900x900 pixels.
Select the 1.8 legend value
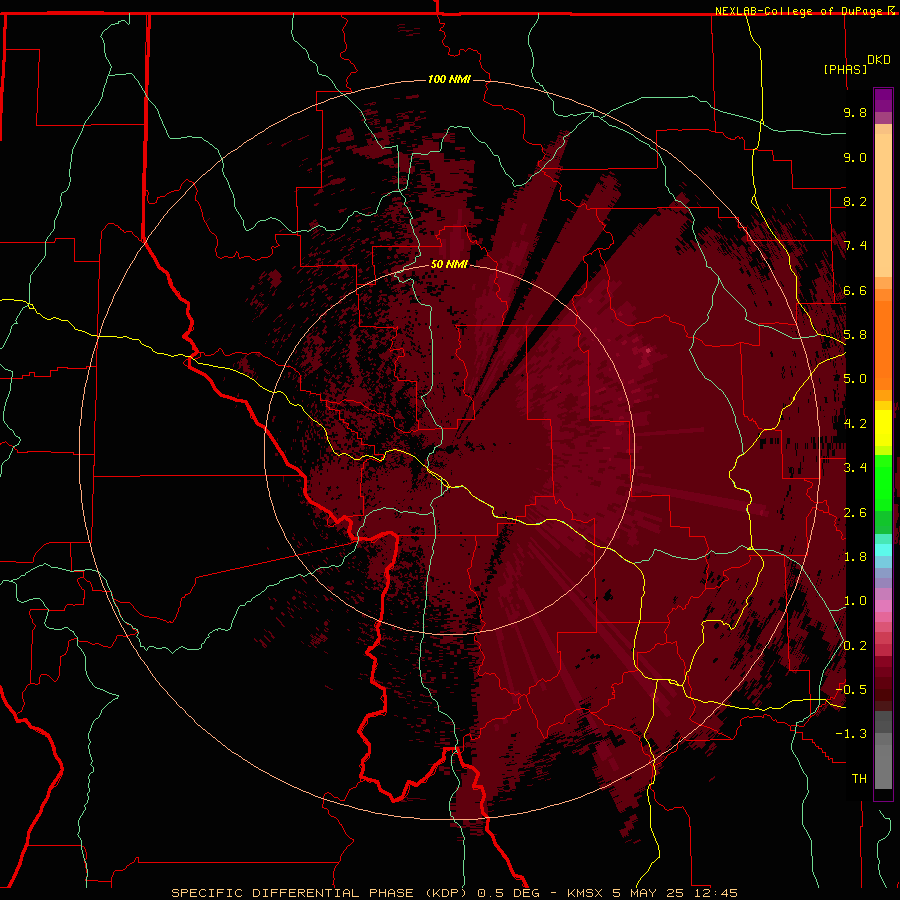click(855, 557)
